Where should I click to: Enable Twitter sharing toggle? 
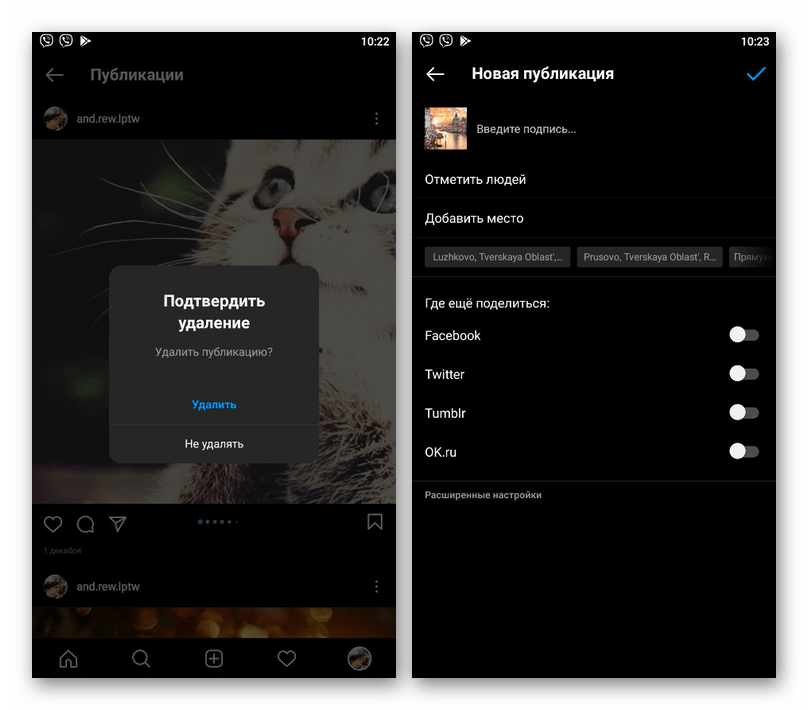(x=744, y=374)
